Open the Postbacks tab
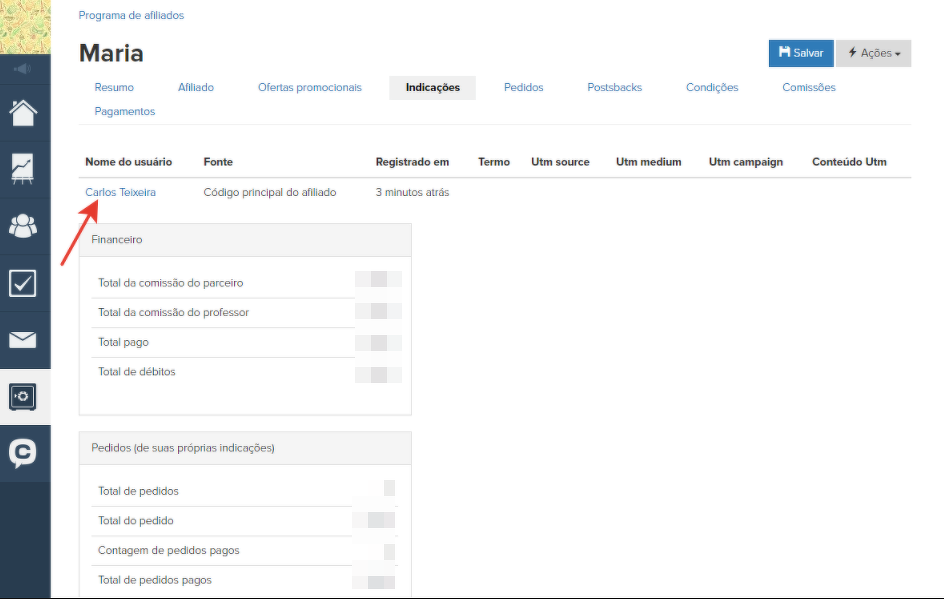The height and width of the screenshot is (599, 944). [x=614, y=88]
